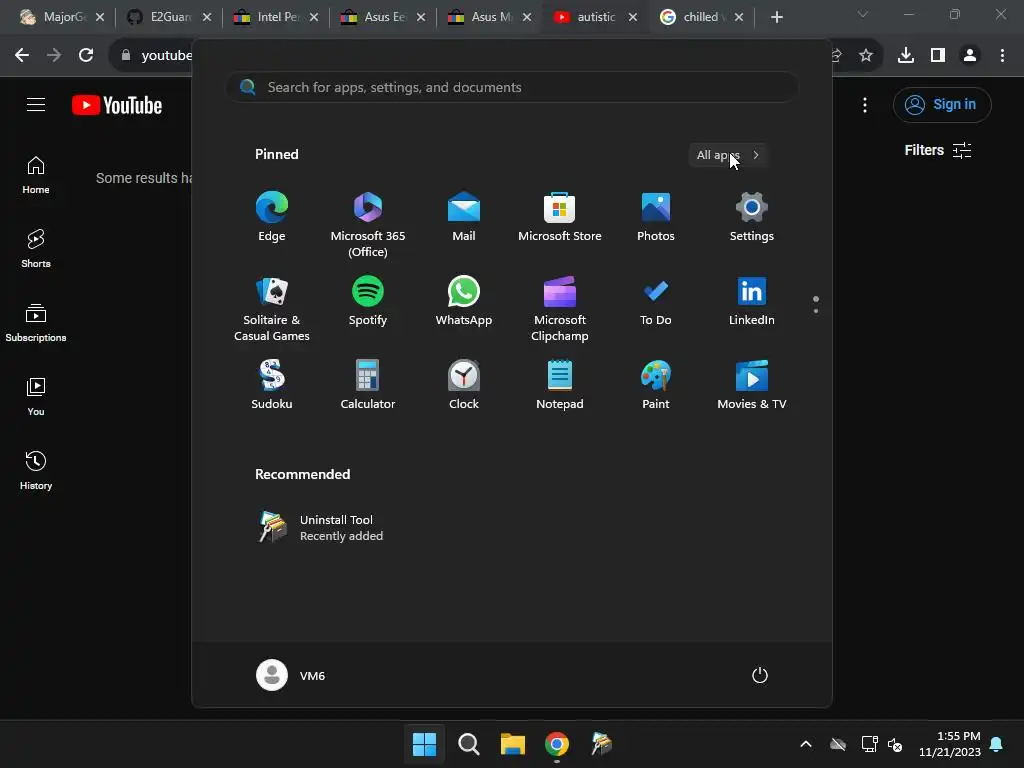
Task: Go back in Chrome
Action: pos(22,56)
